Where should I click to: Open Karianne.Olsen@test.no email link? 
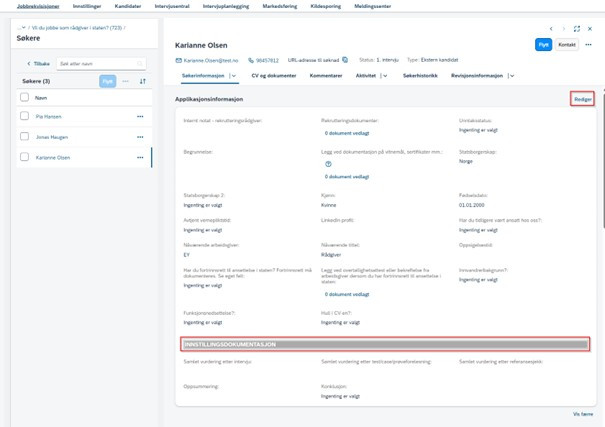[211, 60]
